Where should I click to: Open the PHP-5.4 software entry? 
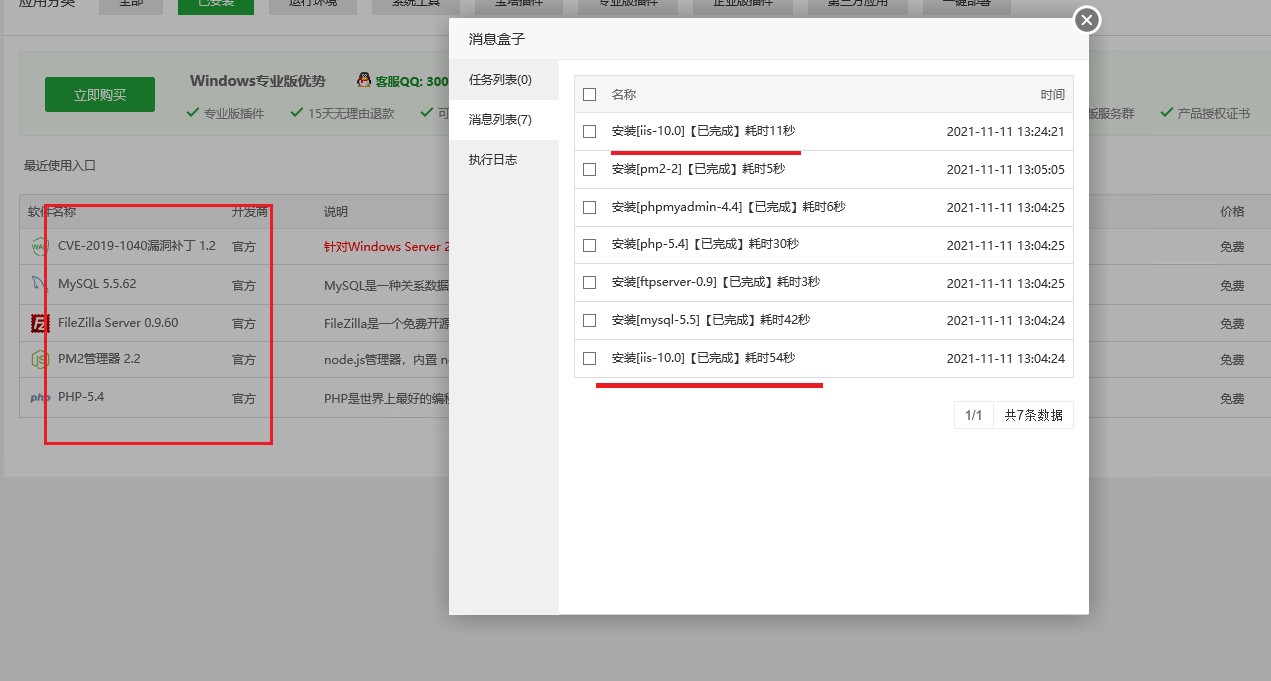[81, 397]
